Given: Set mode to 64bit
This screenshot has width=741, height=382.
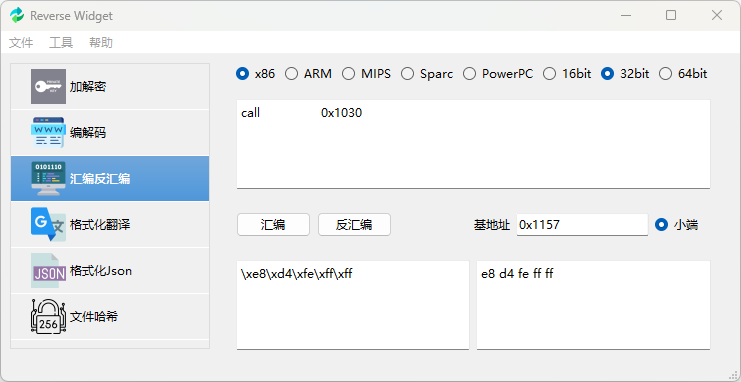Looking at the screenshot, I should pos(665,74).
